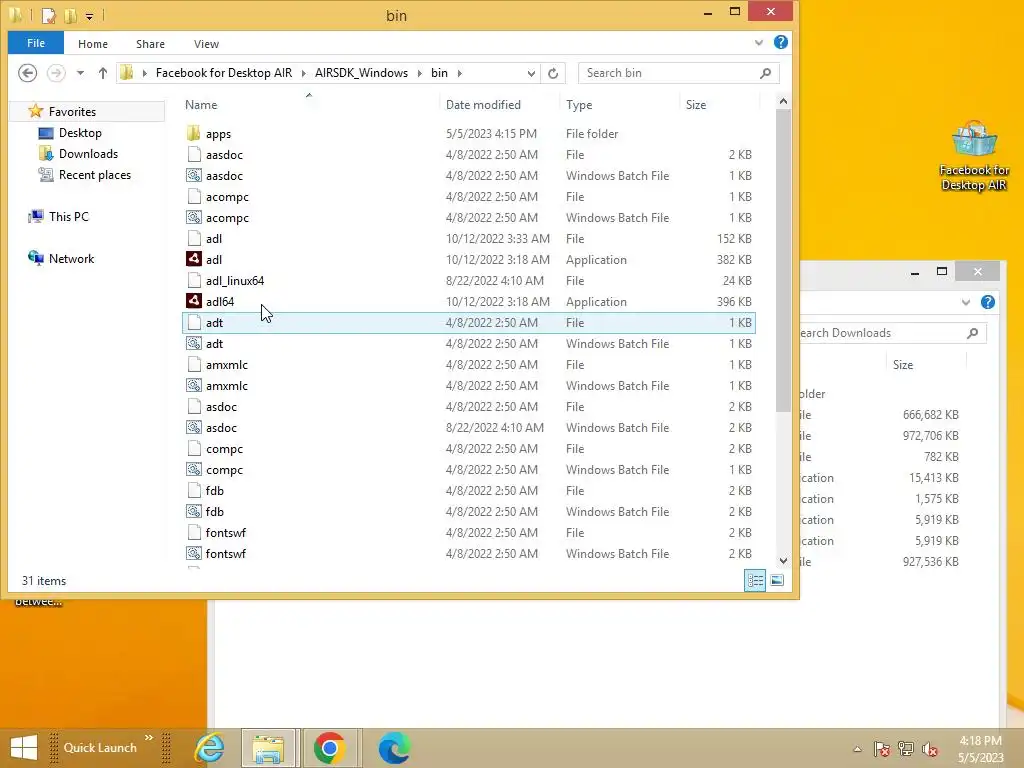Image resolution: width=1024 pixels, height=768 pixels.
Task: Click the scroll up arrow of file list
Action: click(x=783, y=101)
